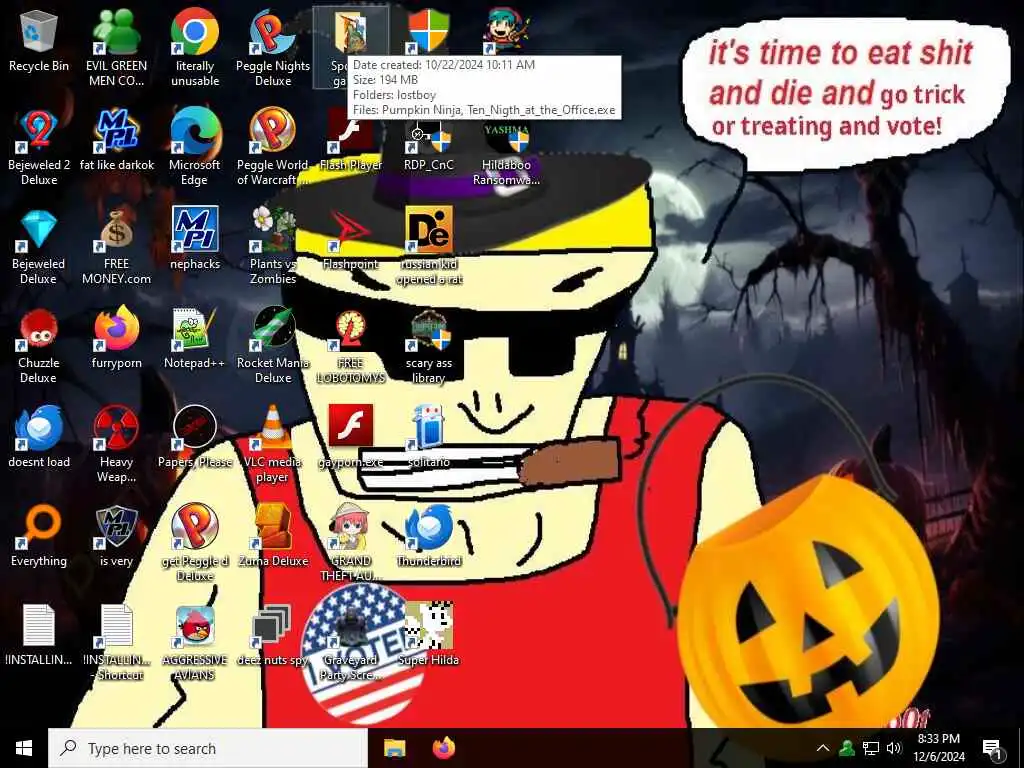Open the Flashpoint shortcut
Image resolution: width=1024 pixels, height=768 pixels.
click(x=351, y=239)
